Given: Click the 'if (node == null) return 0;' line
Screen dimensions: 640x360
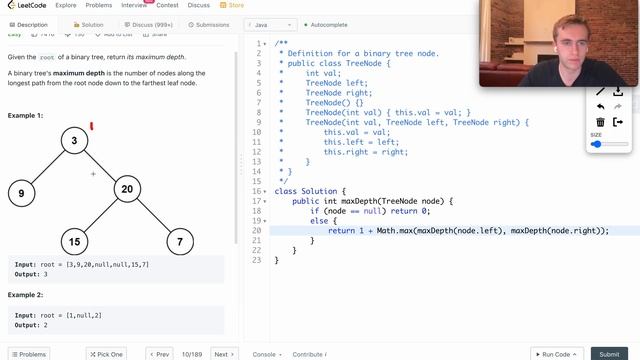Looking at the screenshot, I should pyautogui.click(x=370, y=211).
